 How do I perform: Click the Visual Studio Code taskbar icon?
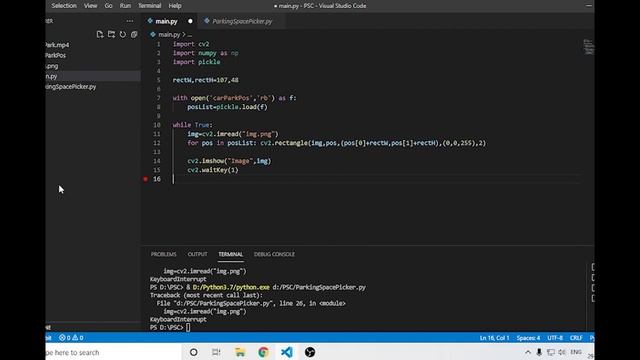pos(287,352)
